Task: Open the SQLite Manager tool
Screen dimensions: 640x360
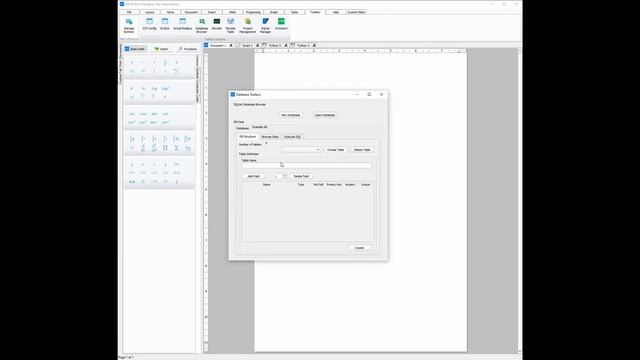Action: coord(265,25)
